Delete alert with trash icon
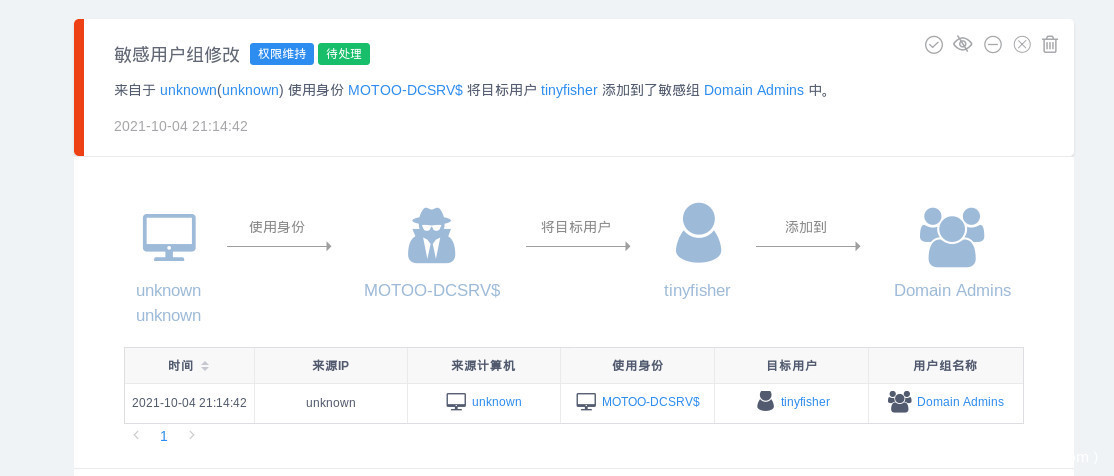The height and width of the screenshot is (476, 1114). coord(1050,44)
